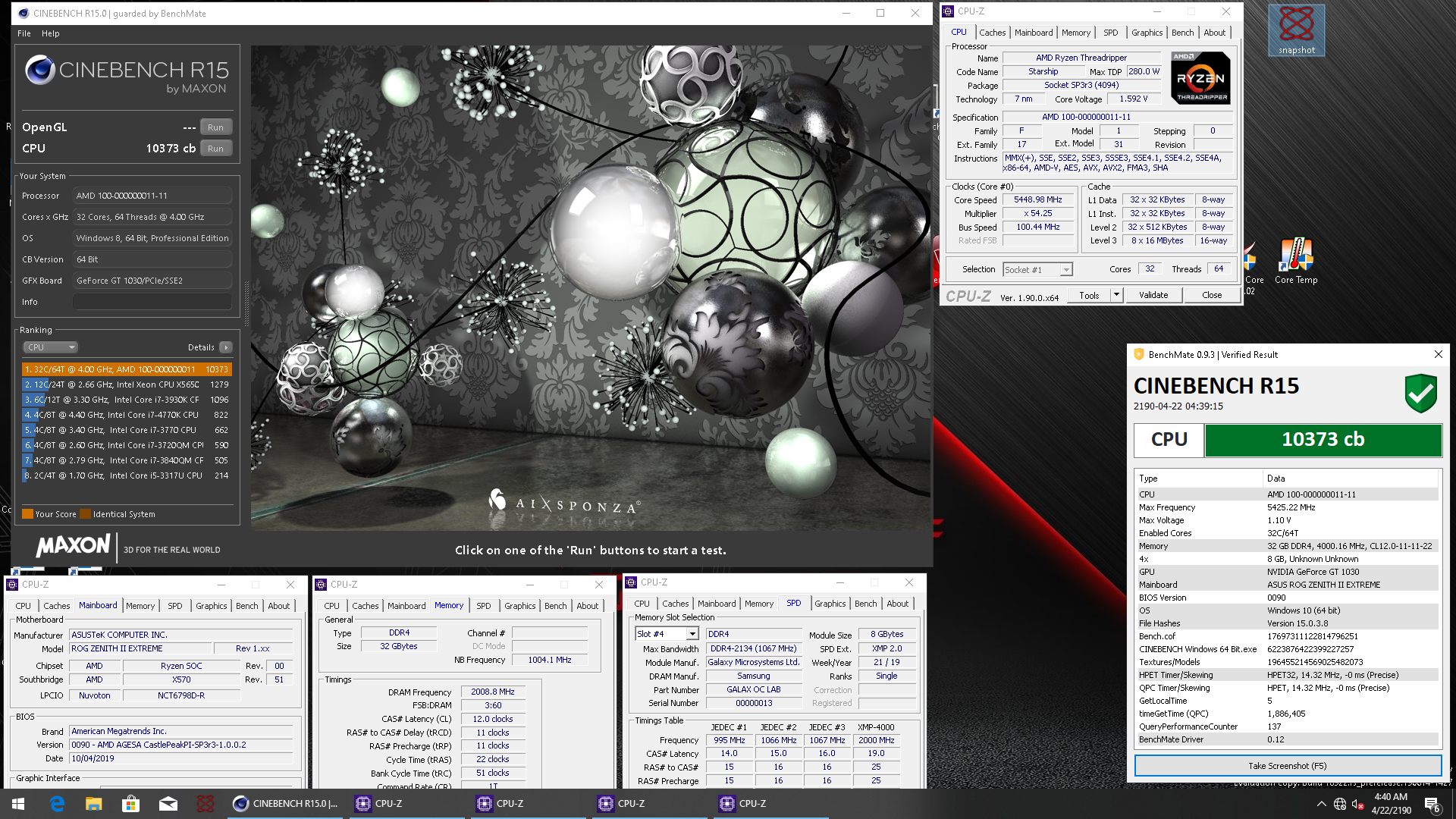This screenshot has height=819, width=1456.
Task: Click the Info input field in Cinebench
Action: pos(152,302)
